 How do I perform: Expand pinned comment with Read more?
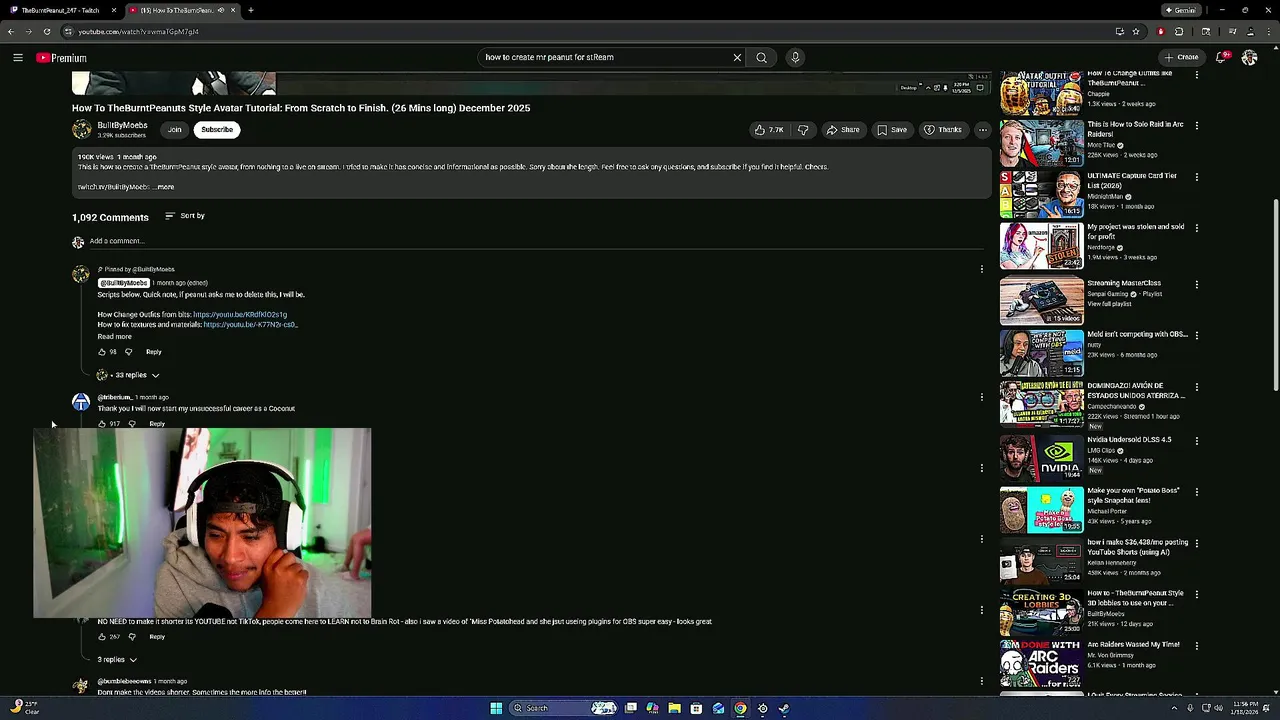114,337
